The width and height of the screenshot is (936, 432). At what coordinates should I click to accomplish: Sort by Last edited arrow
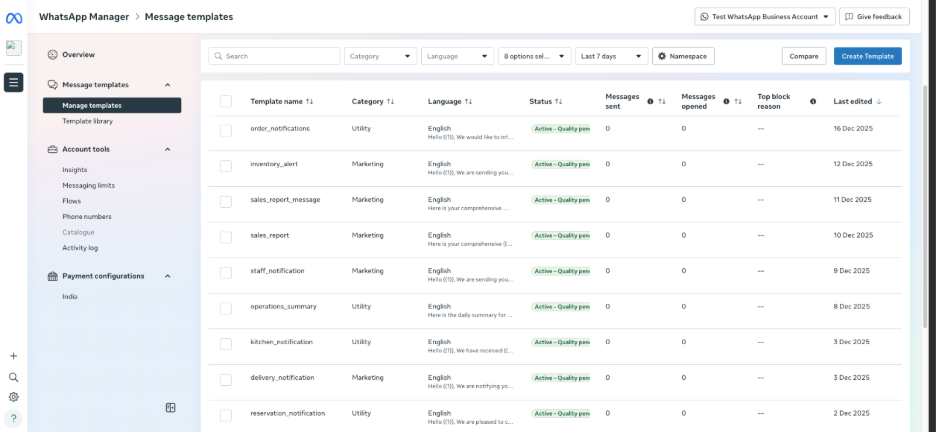tap(879, 101)
